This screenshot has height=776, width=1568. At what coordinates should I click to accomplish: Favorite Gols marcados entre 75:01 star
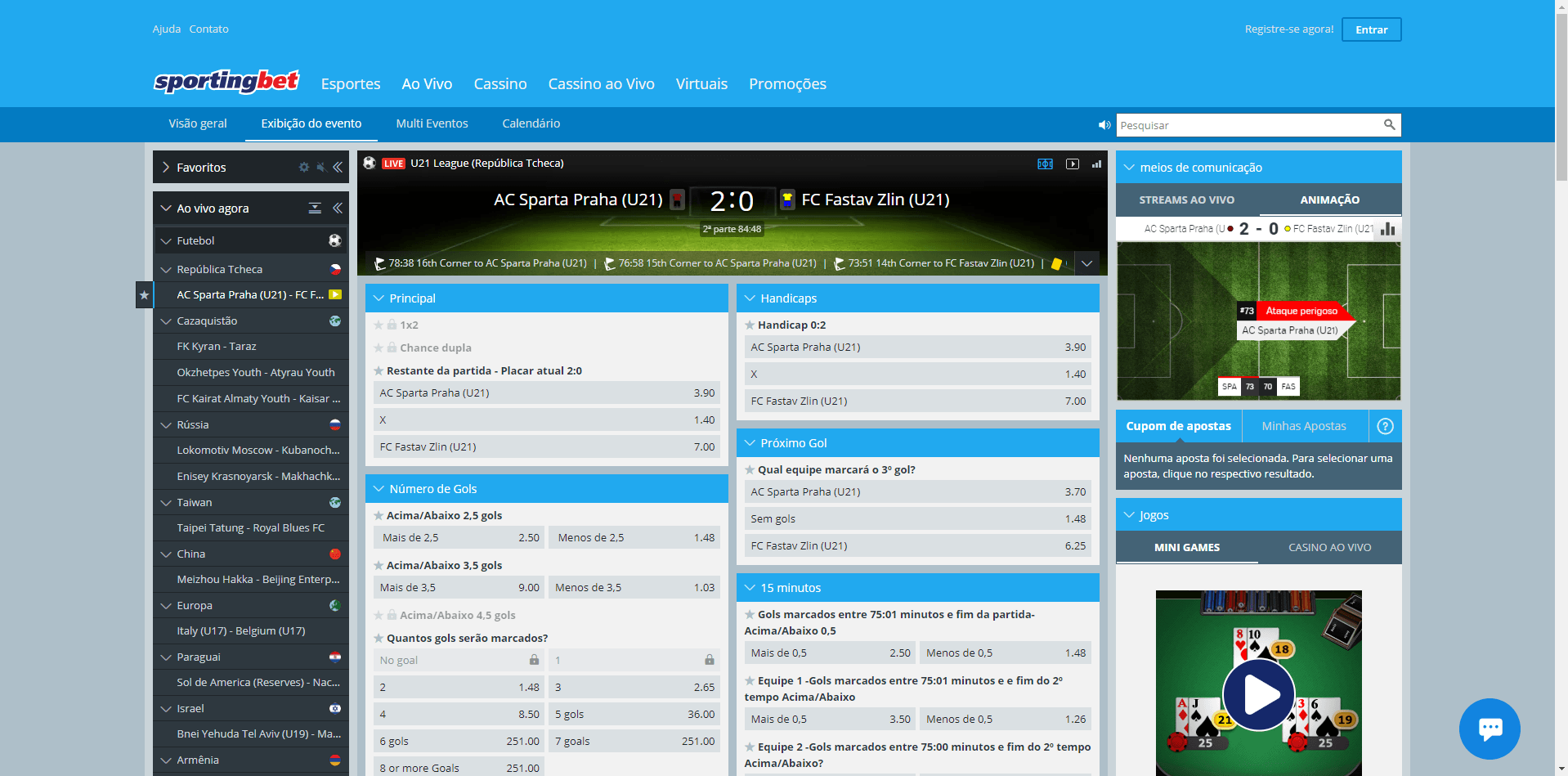click(x=750, y=614)
